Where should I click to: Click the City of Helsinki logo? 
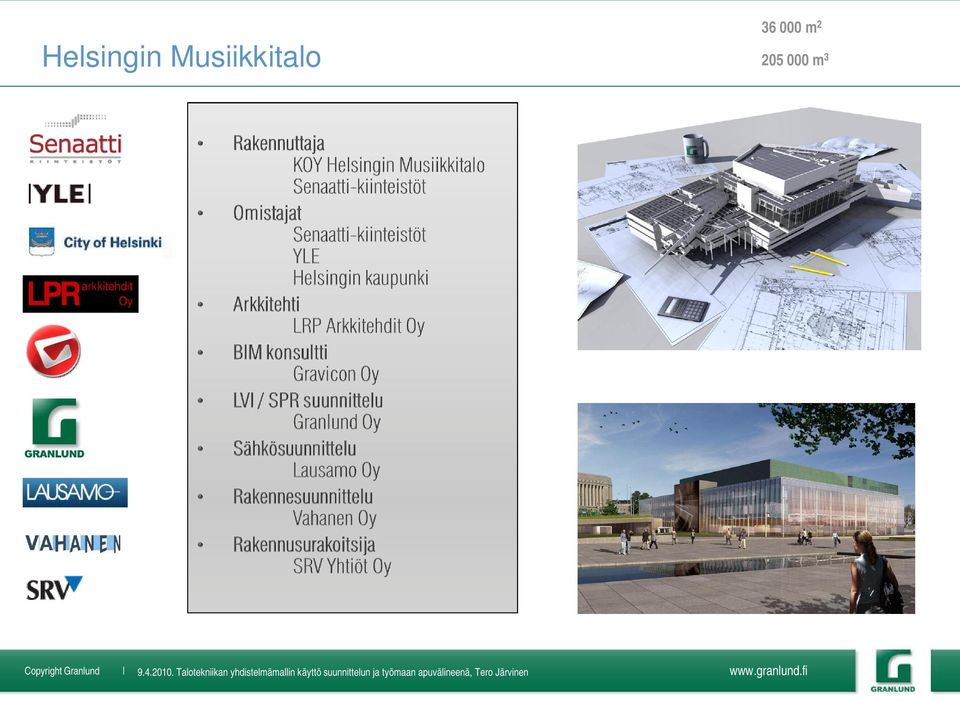point(96,242)
